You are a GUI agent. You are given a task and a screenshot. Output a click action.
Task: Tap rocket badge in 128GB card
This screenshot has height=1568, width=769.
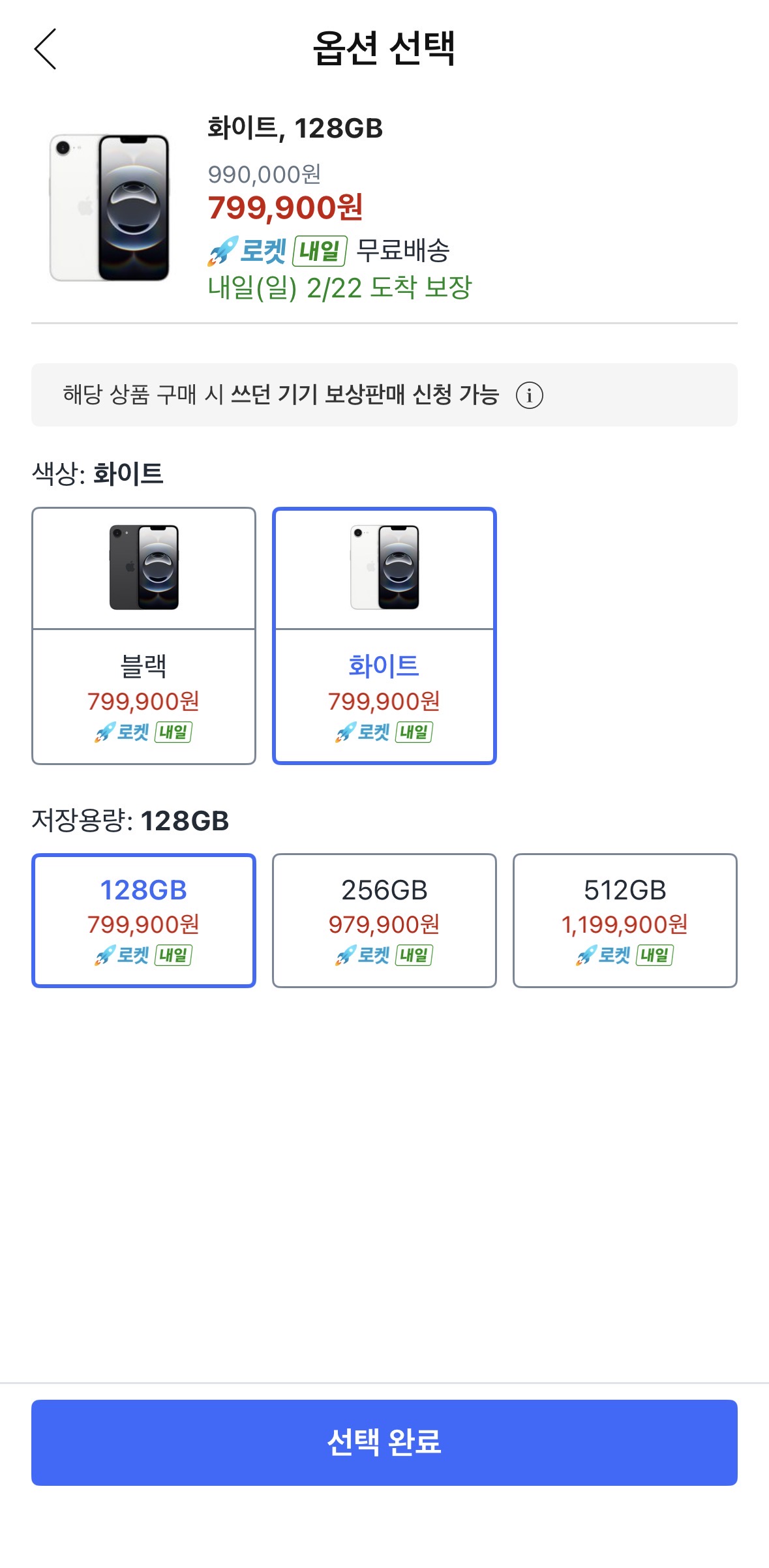[143, 956]
